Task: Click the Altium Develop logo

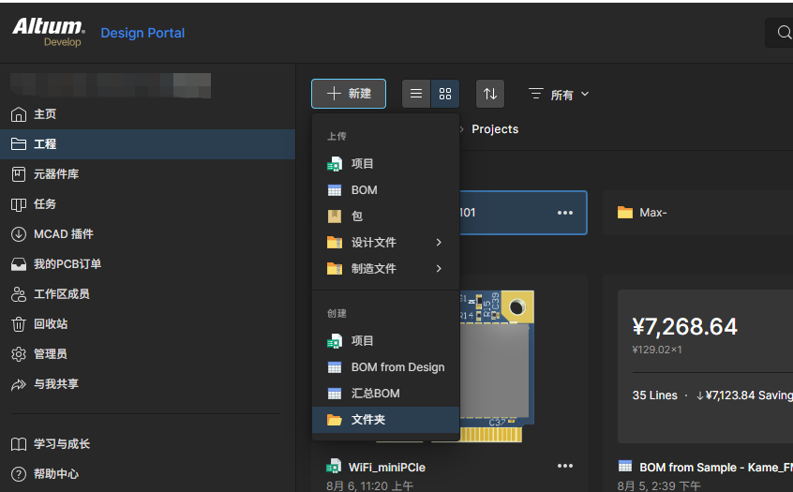Action: coord(49,32)
